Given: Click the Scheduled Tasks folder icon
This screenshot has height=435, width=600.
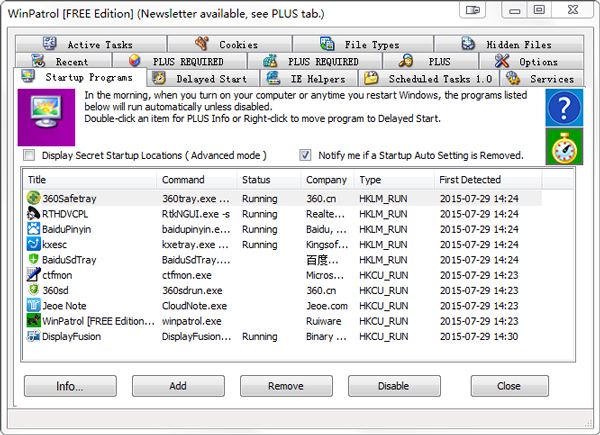Looking at the screenshot, I should point(371,78).
